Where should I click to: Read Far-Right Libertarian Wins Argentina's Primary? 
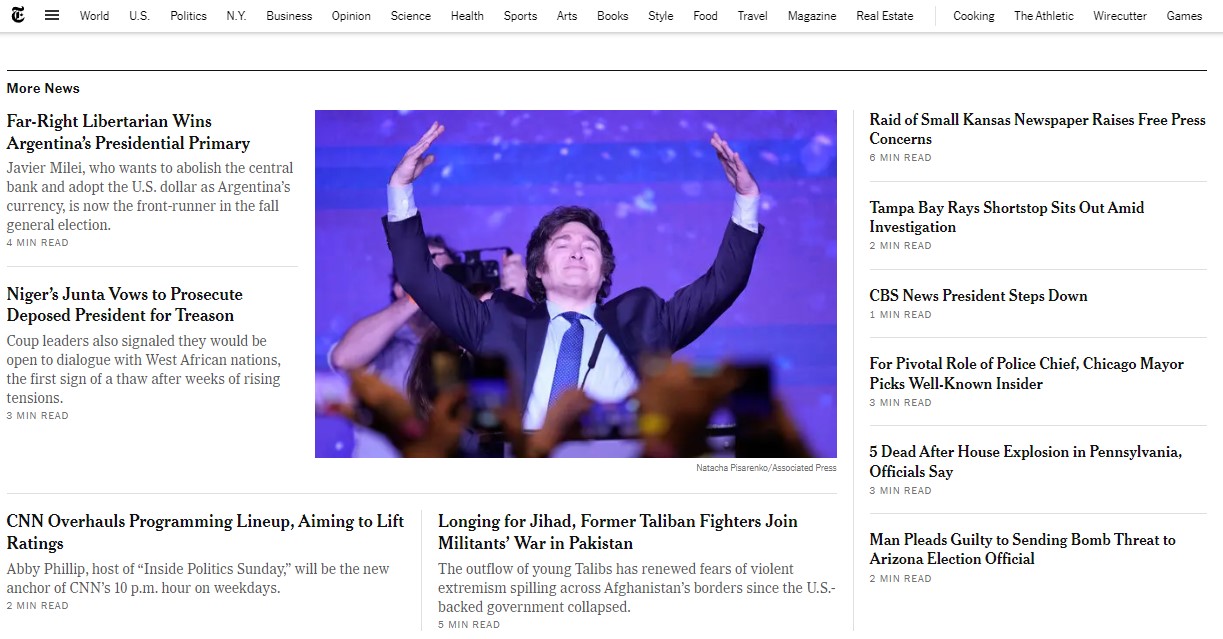click(x=128, y=132)
